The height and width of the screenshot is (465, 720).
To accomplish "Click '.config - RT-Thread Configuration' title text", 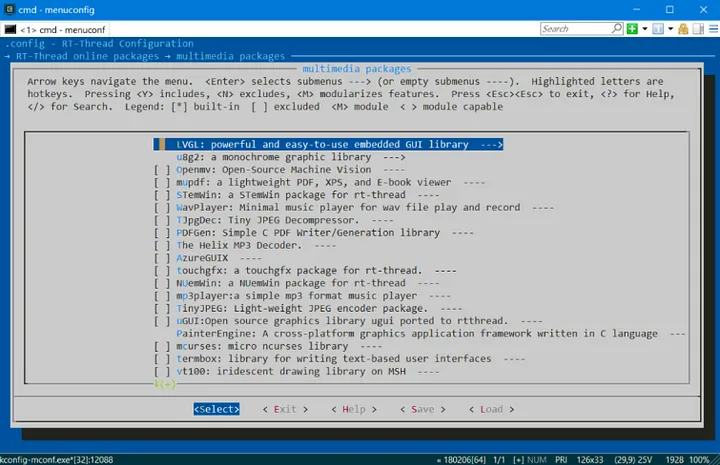I will coord(99,44).
